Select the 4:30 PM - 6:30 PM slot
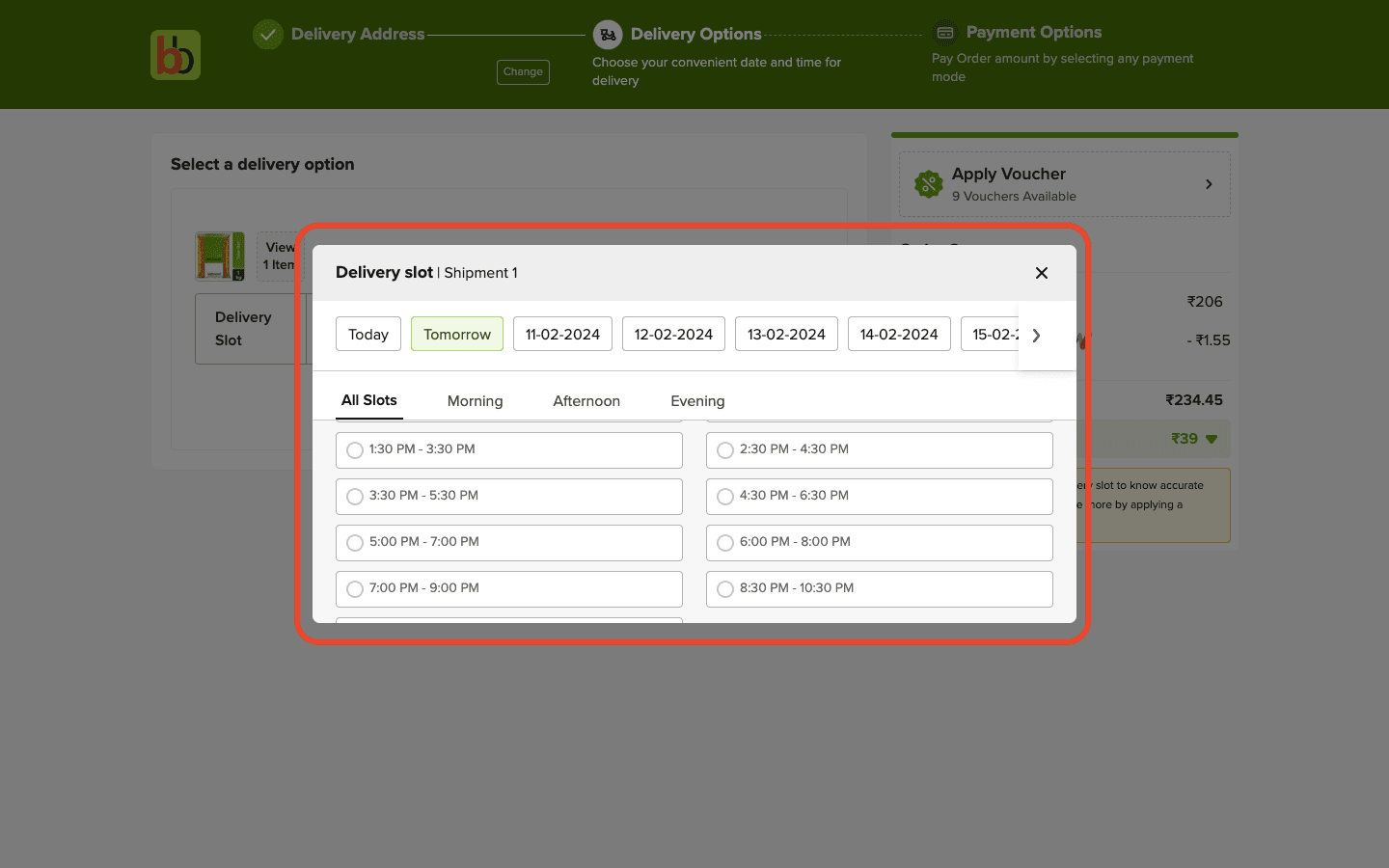This screenshot has height=868, width=1389. [x=880, y=497]
